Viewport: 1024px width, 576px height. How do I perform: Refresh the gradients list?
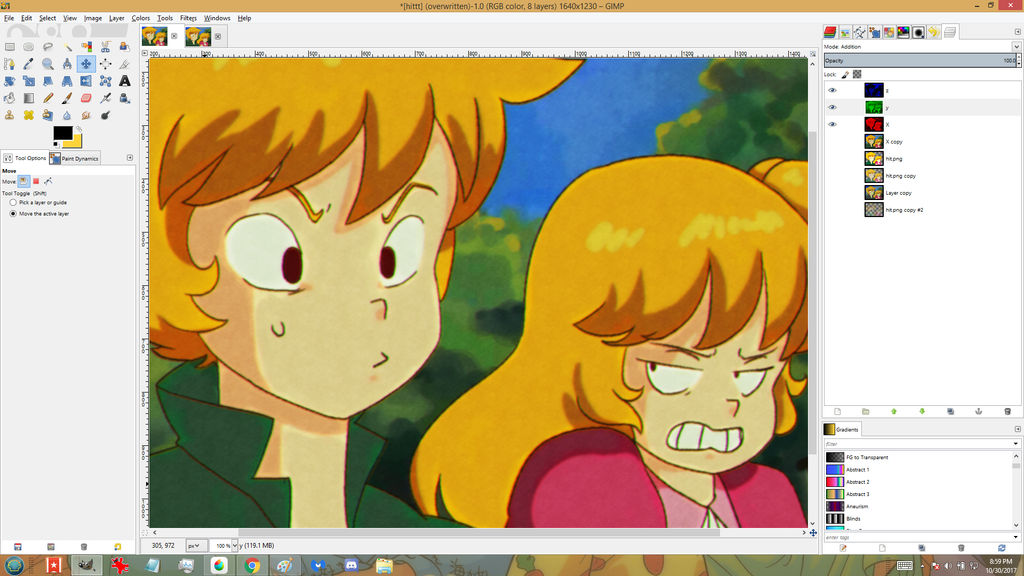[1001, 548]
